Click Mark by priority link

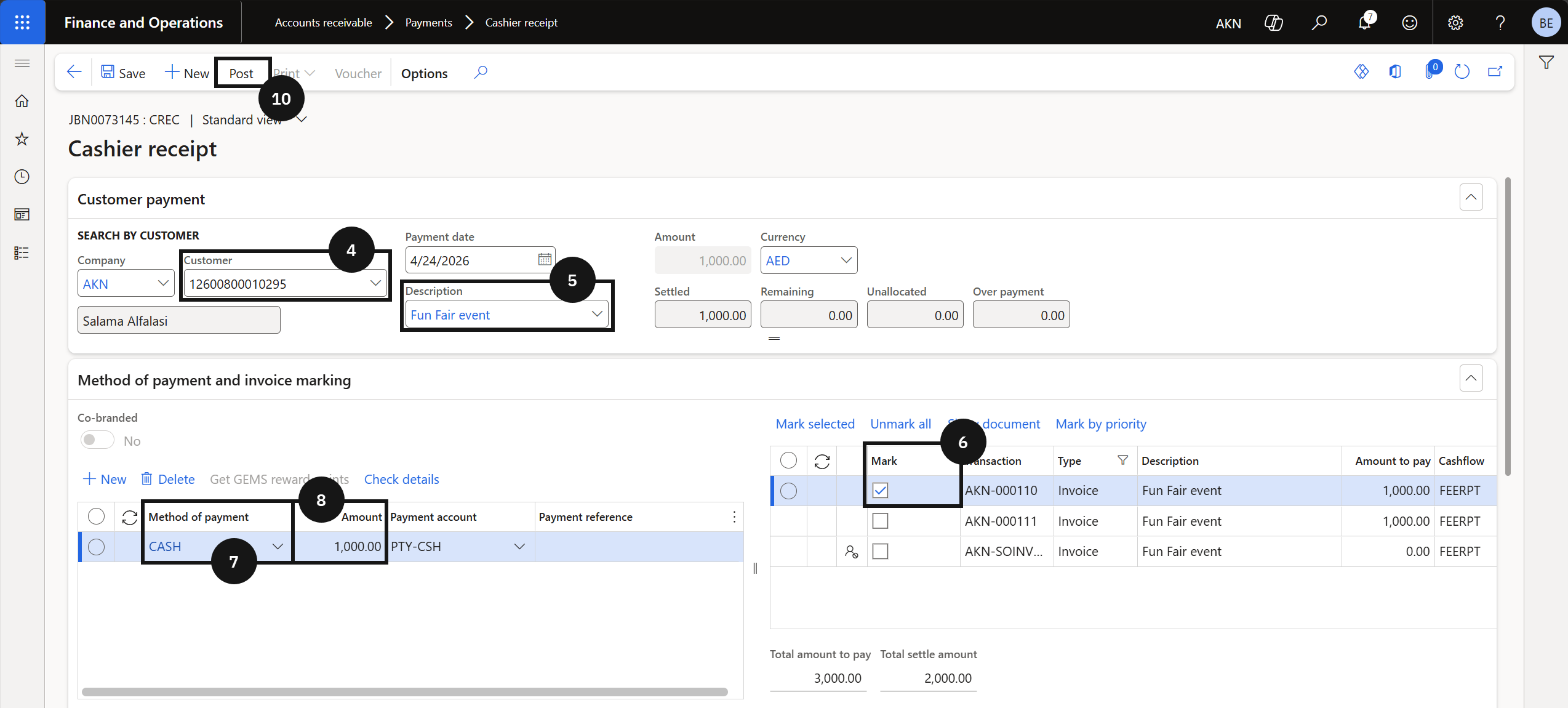[x=1101, y=424]
